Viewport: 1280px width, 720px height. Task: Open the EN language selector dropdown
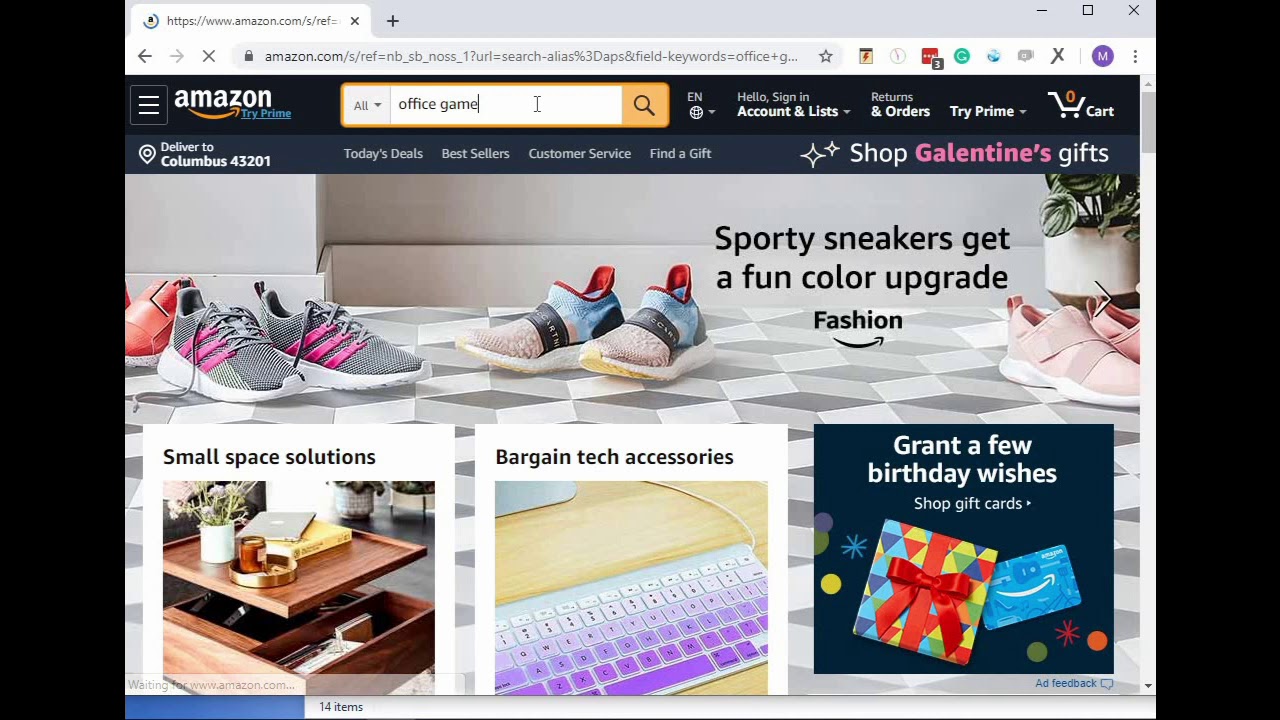701,105
